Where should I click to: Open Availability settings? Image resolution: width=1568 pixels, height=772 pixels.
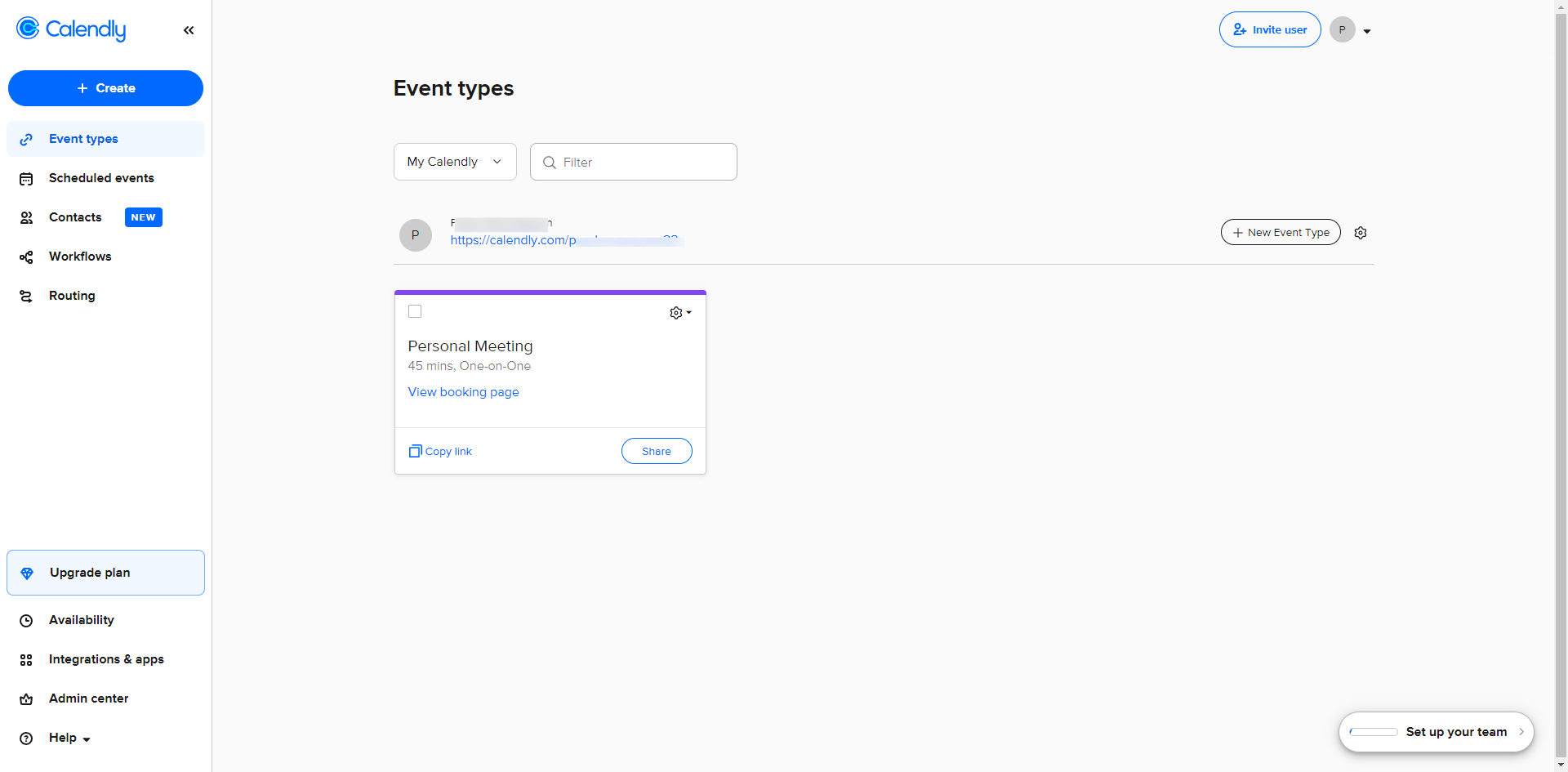click(x=105, y=620)
